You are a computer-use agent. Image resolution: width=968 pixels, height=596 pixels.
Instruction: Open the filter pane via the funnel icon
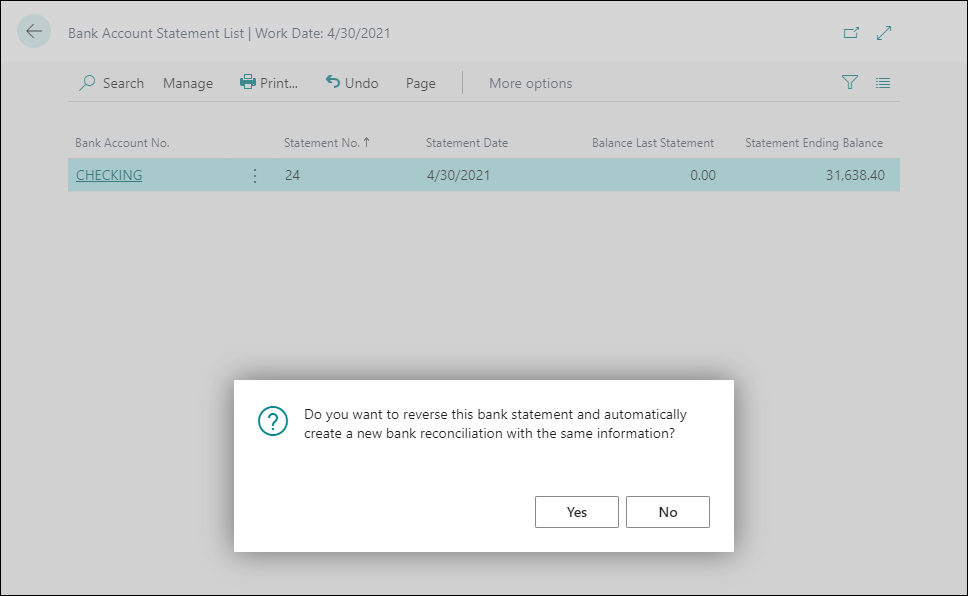tap(849, 83)
